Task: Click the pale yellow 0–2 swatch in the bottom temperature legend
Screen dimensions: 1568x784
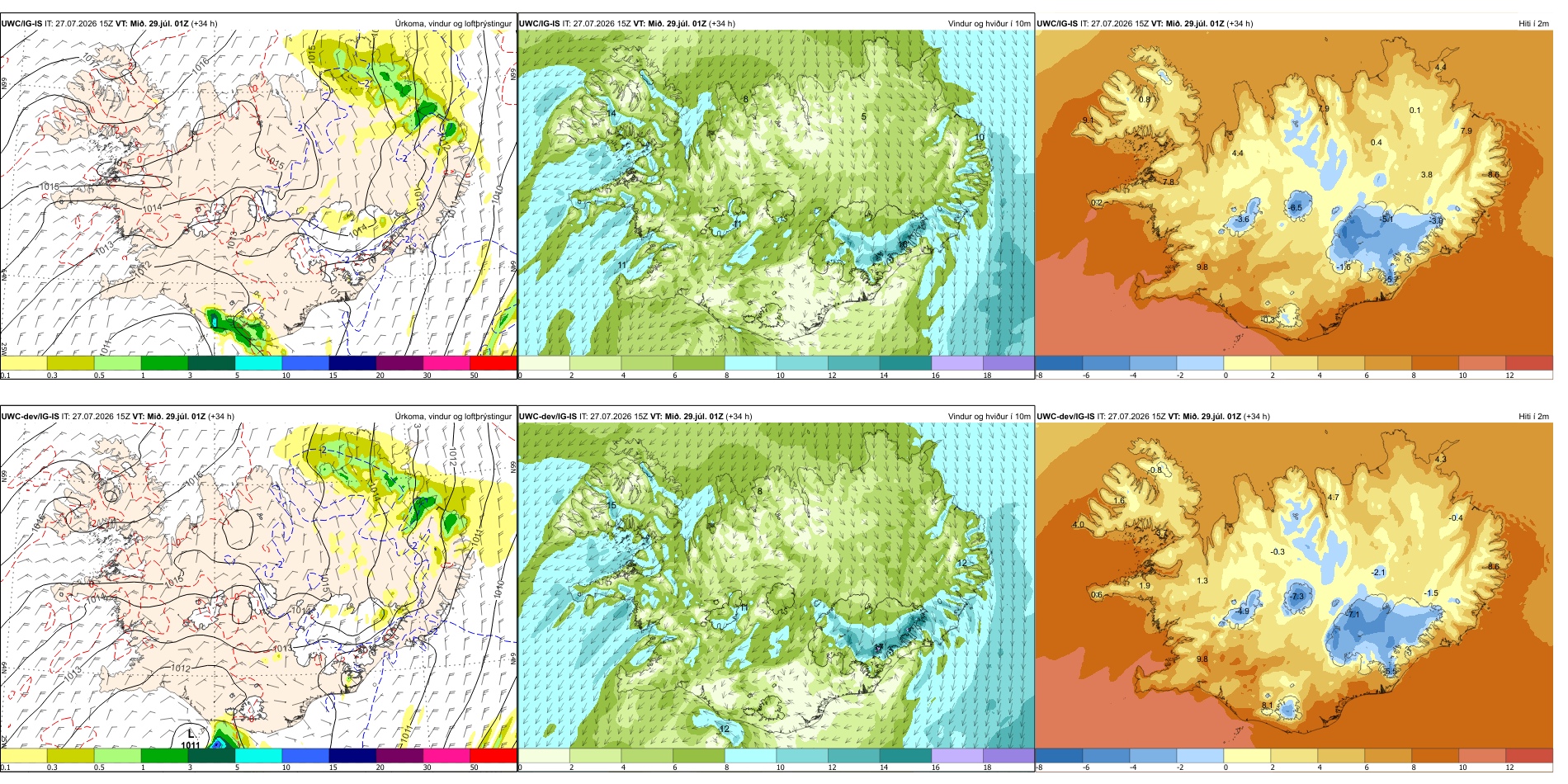Action: (x=1247, y=755)
